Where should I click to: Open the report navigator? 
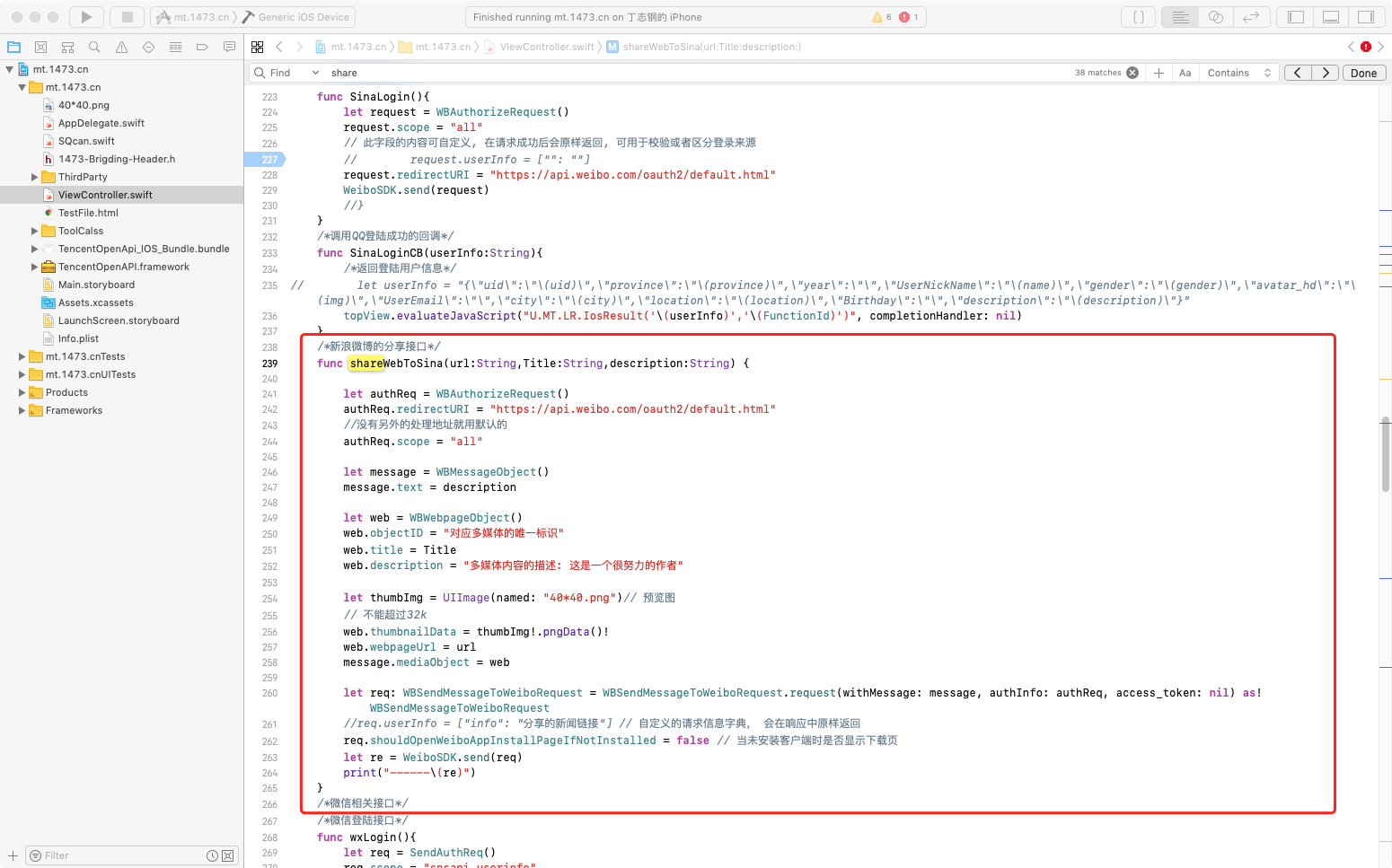(x=229, y=47)
